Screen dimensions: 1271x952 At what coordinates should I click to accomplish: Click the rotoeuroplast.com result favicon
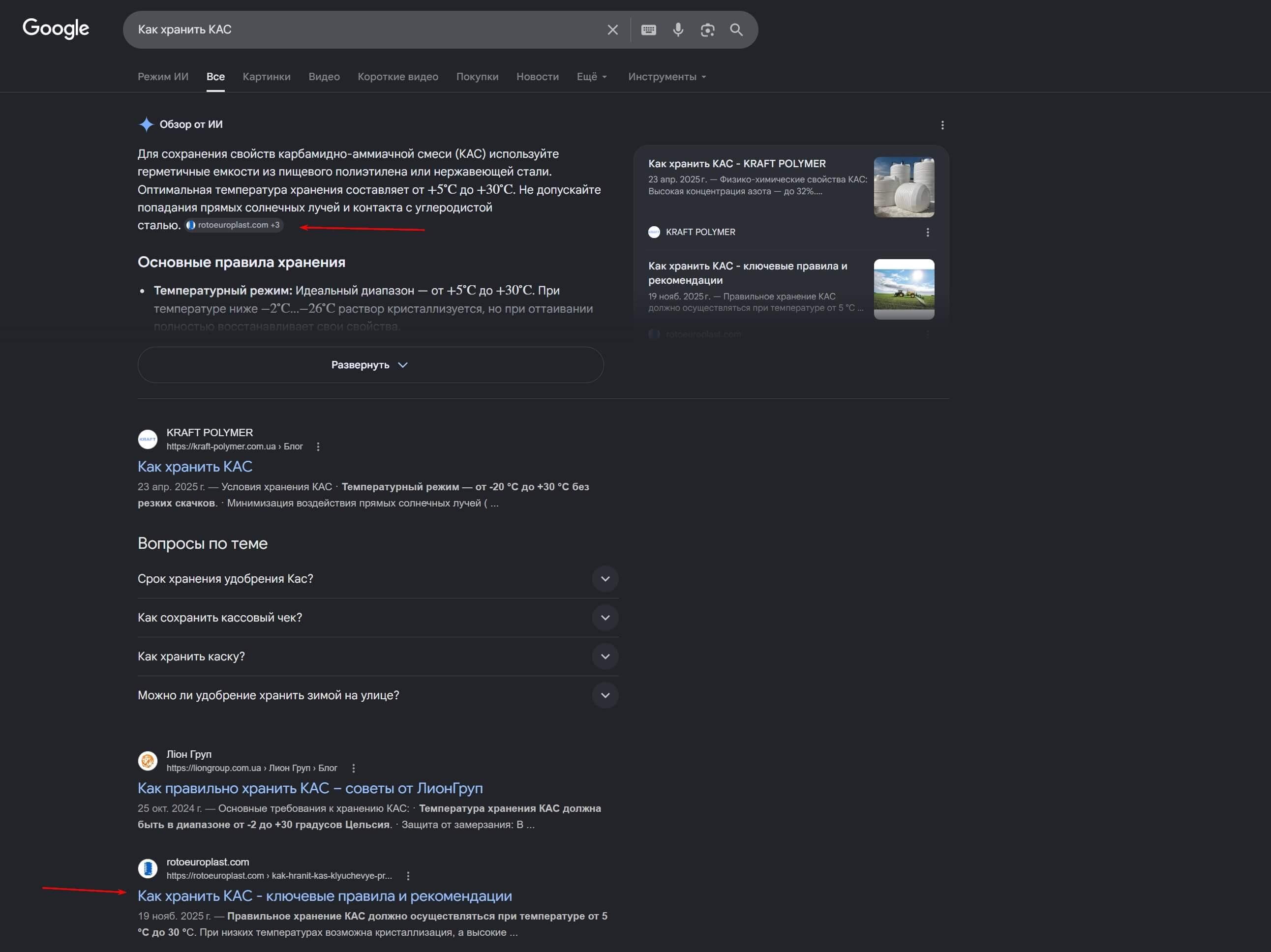pos(148,868)
